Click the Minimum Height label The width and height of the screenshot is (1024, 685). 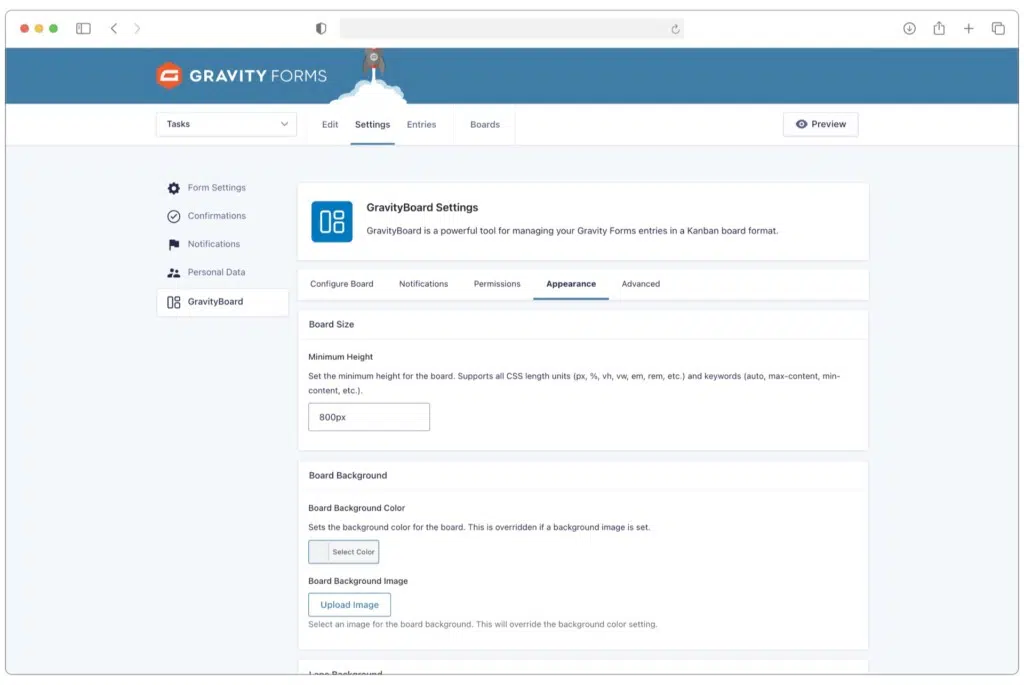tap(340, 357)
